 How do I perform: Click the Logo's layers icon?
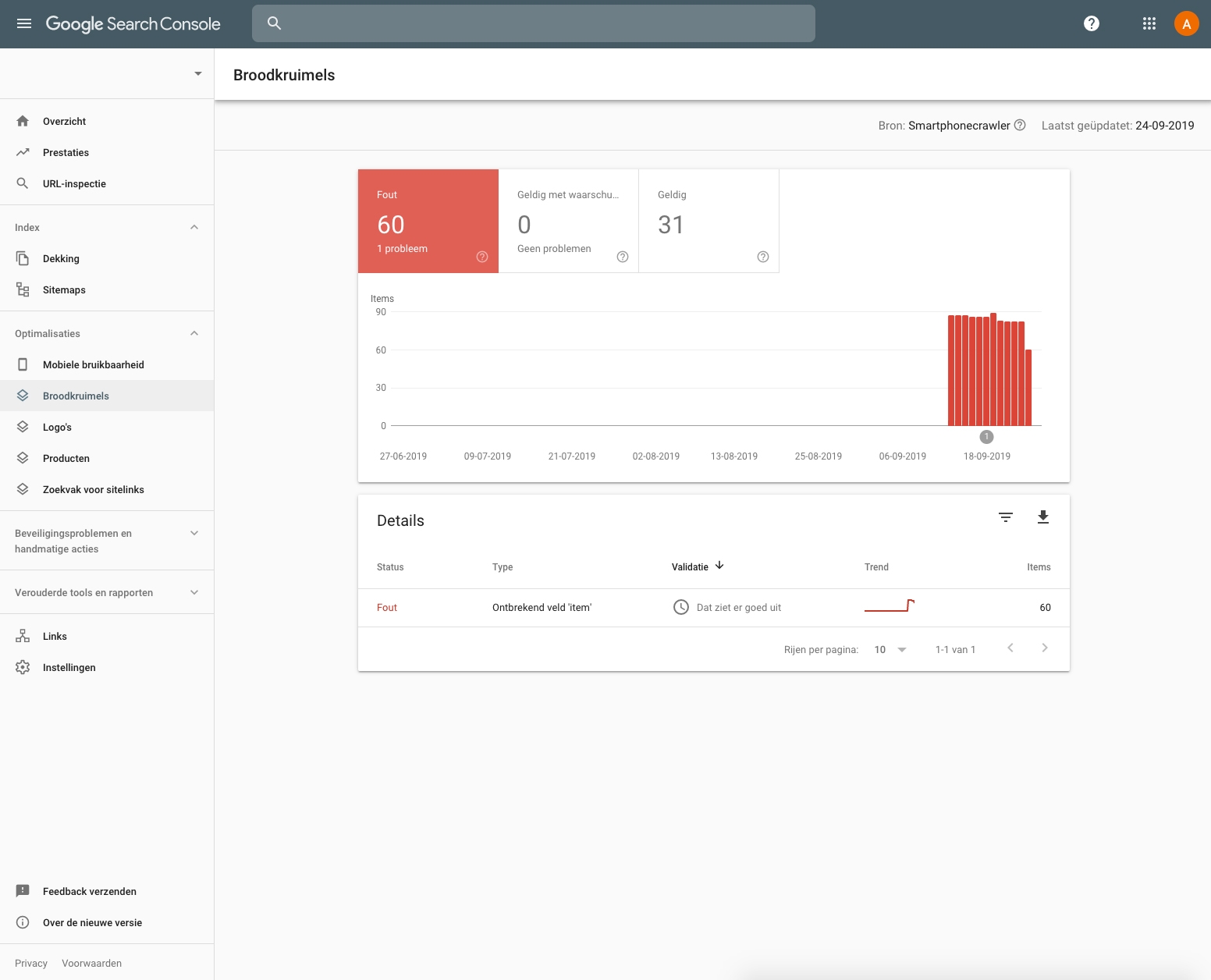[23, 427]
